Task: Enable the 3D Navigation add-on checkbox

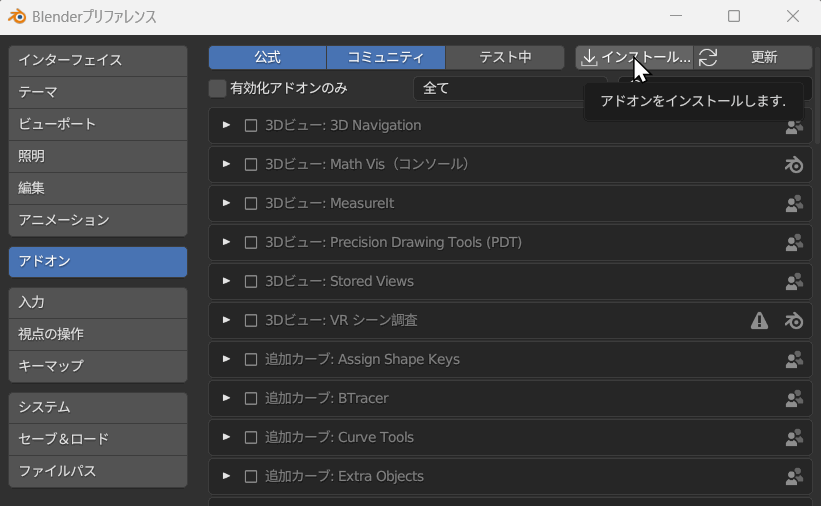Action: tap(251, 126)
